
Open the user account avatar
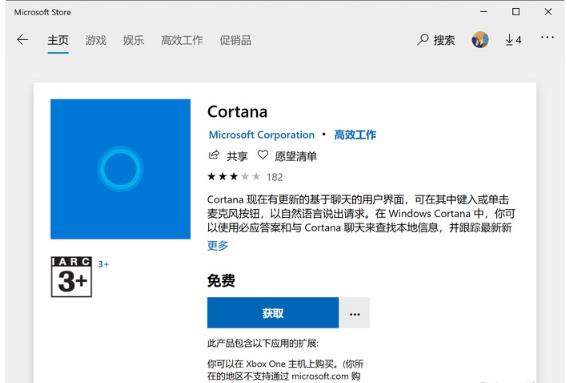coord(480,40)
